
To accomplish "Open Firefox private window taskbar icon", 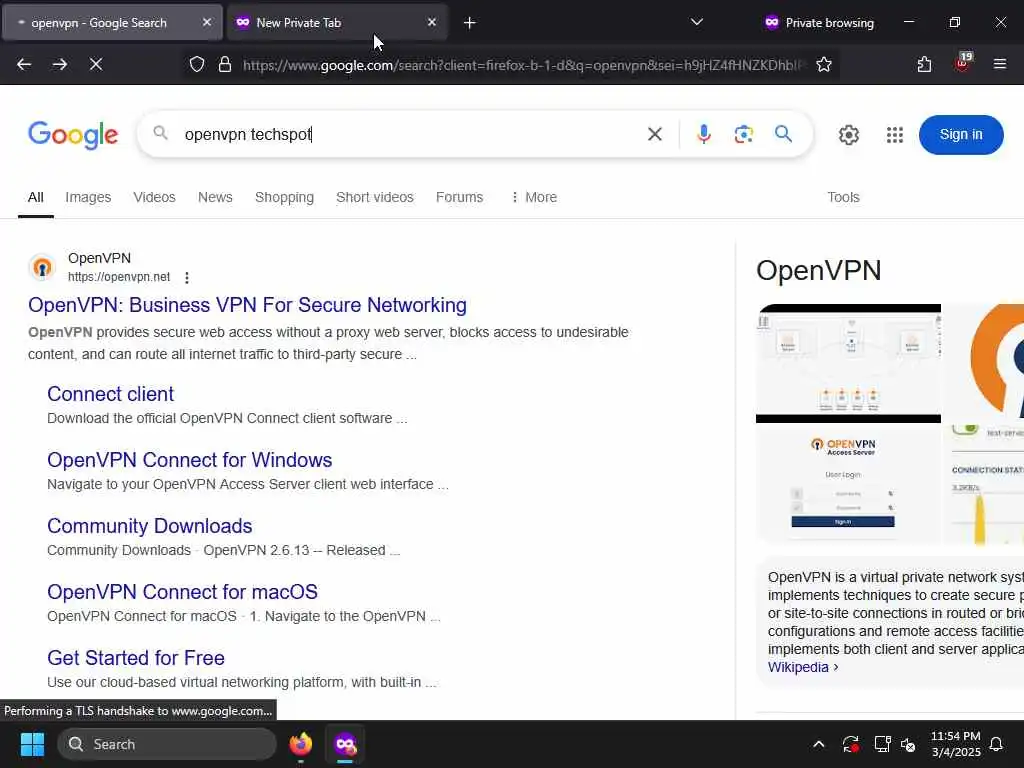I will 345,744.
